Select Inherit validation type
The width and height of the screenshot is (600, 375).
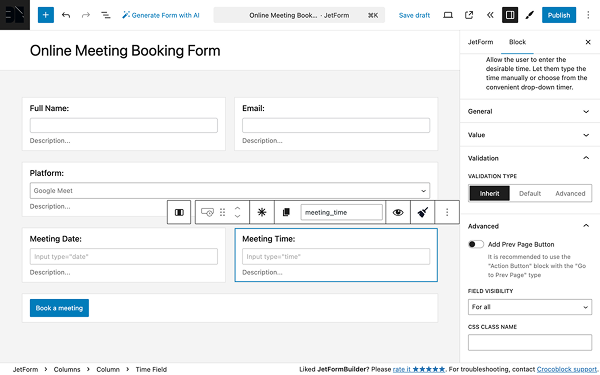[489, 193]
